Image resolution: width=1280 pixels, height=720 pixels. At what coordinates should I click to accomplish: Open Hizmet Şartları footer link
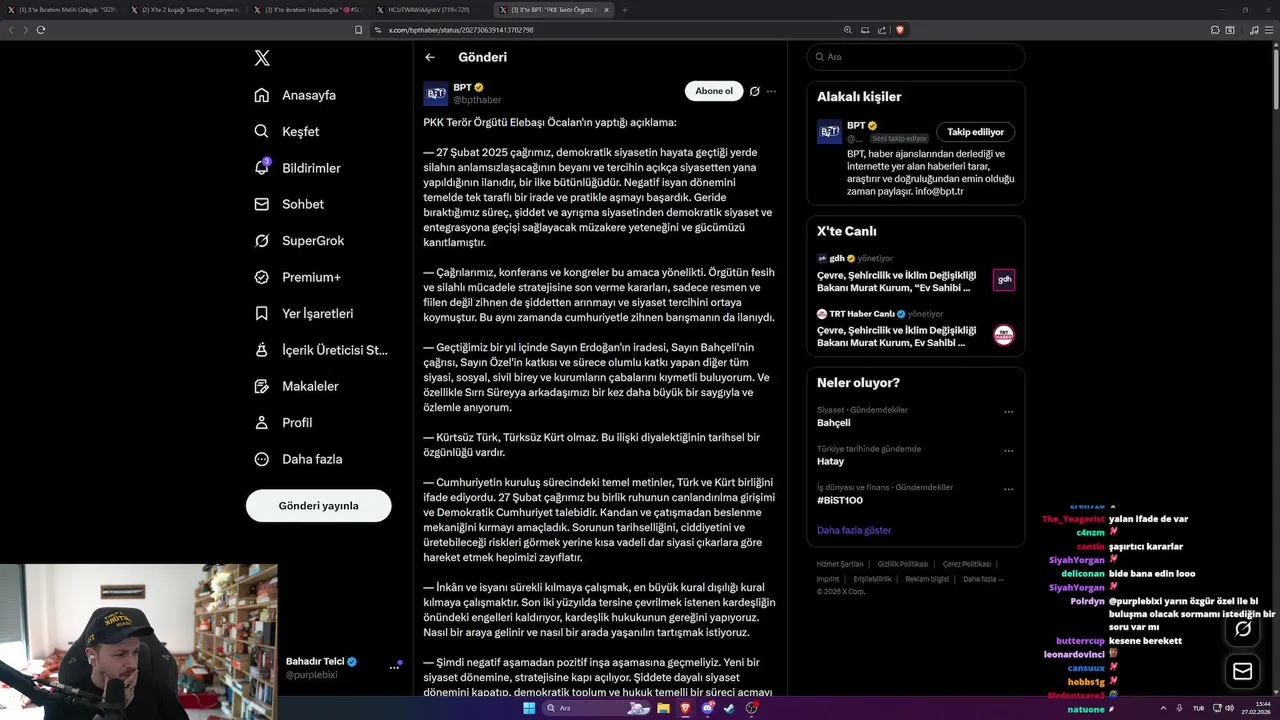tap(840, 564)
